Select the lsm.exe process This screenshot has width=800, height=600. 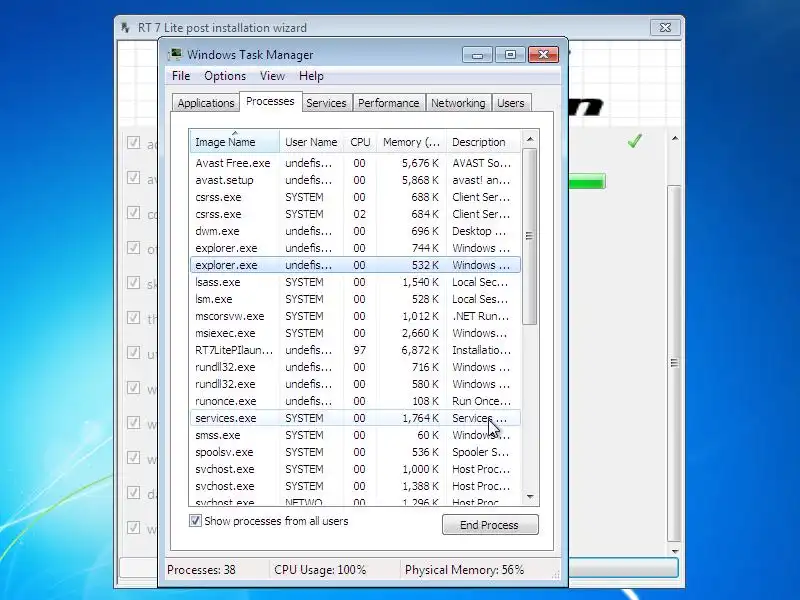[355, 299]
